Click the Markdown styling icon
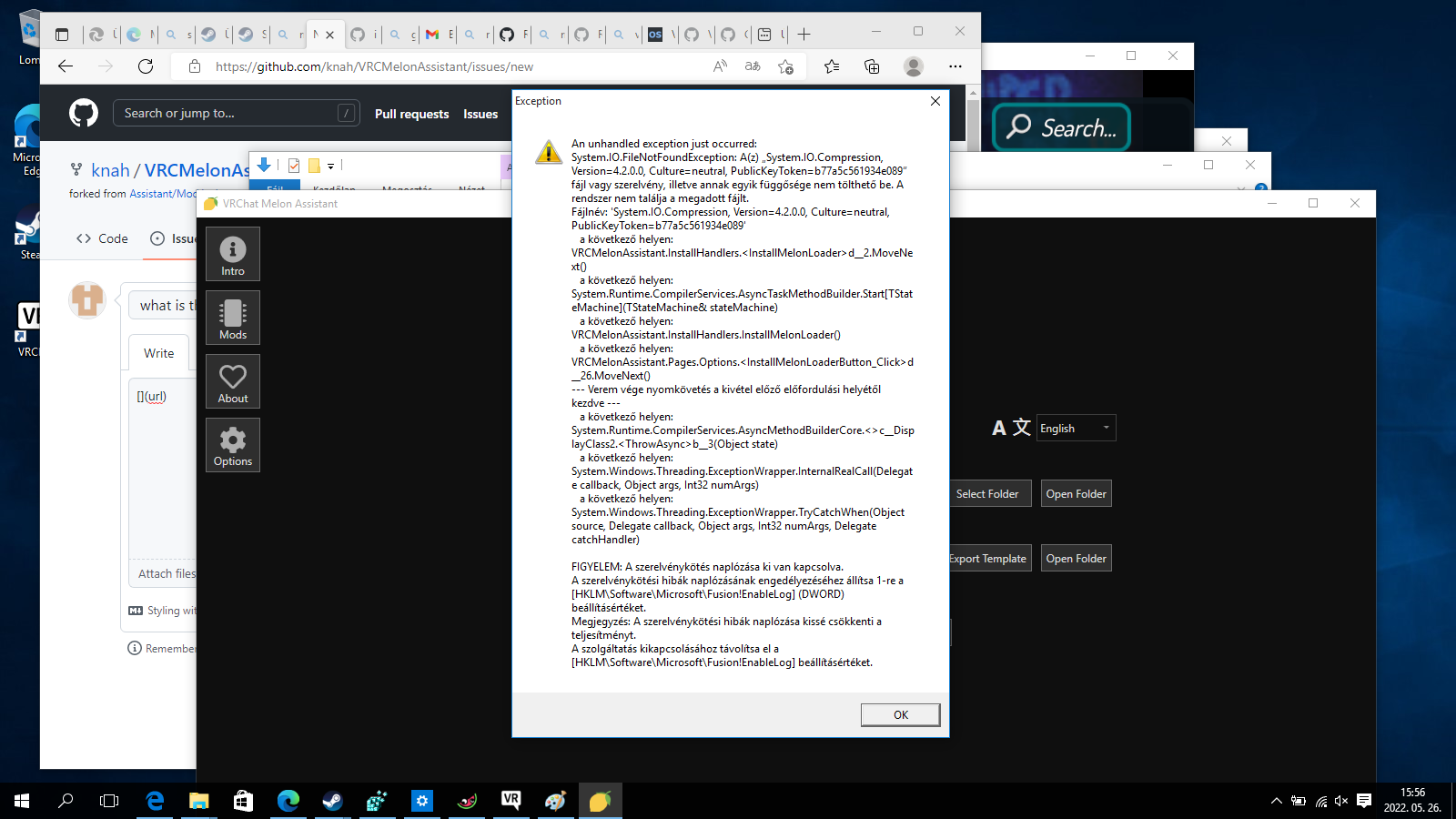The width and height of the screenshot is (1456, 819). point(136,611)
